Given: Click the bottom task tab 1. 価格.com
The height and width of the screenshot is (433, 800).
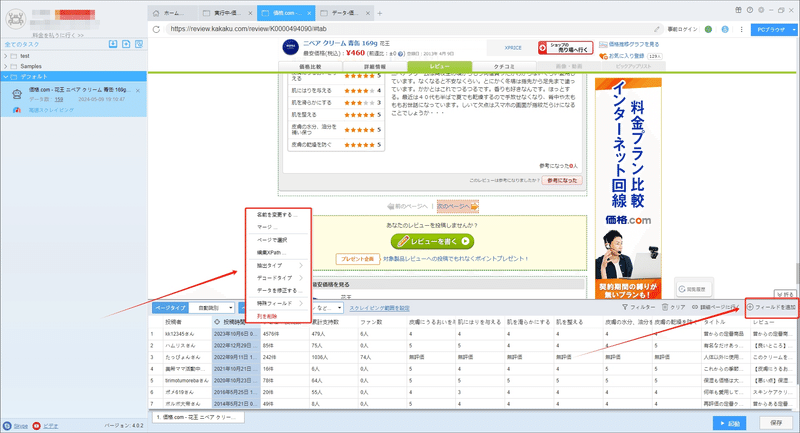Looking at the screenshot, I should coord(198,417).
